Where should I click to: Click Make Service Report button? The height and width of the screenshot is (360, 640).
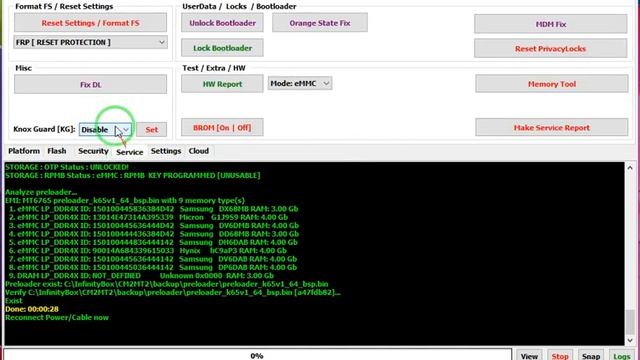pyautogui.click(x=551, y=127)
